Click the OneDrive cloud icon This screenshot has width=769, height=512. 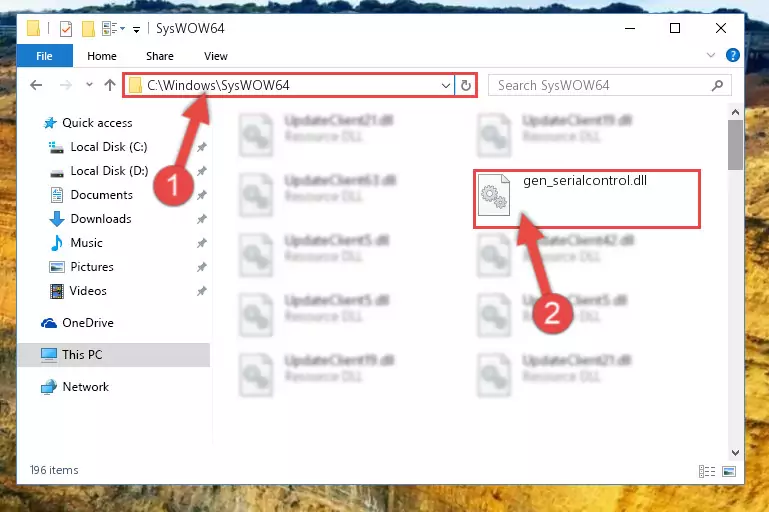click(x=49, y=323)
